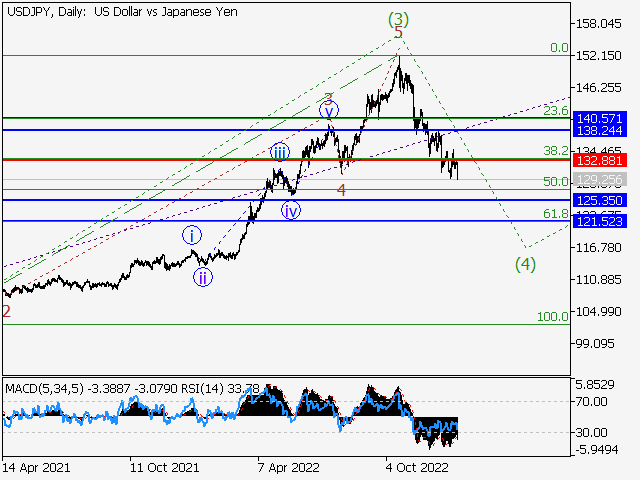Click the circled wave label i
The height and width of the screenshot is (480, 640).
192,235
